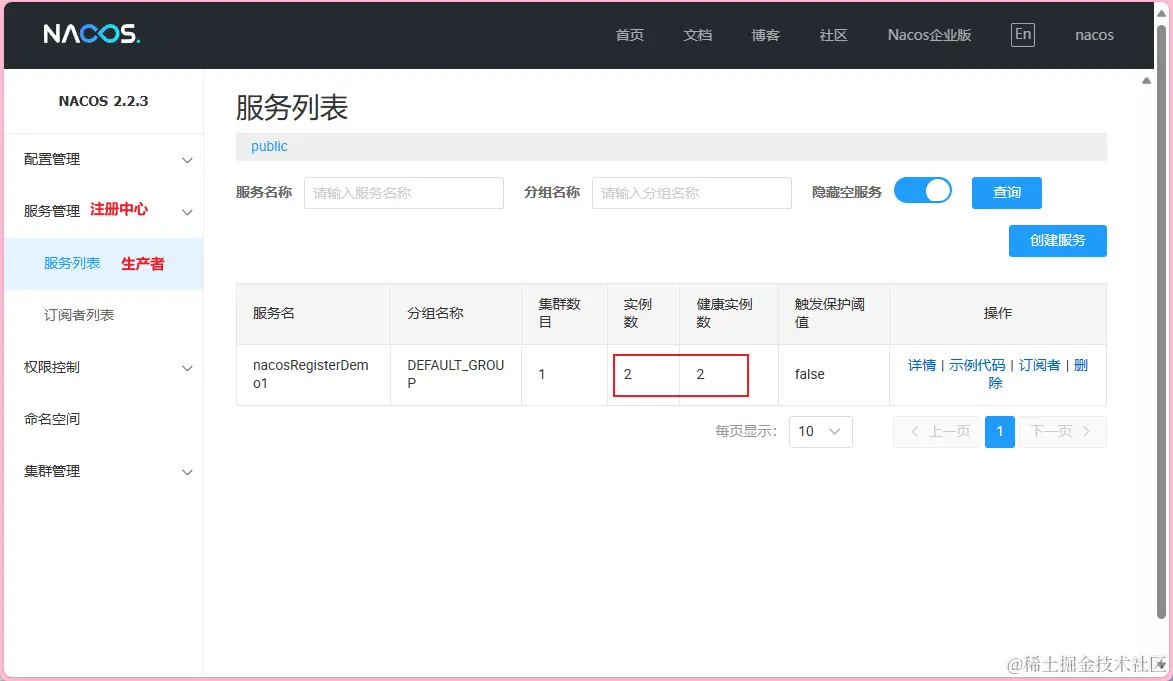Open 订阅者 for nacosRegisterDemo1
1173x681 pixels.
click(1040, 365)
